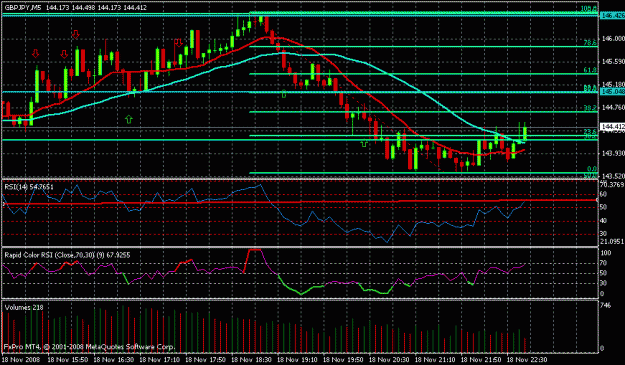
Task: Click the highlighted 145.048 price label
Action: pos(613,92)
